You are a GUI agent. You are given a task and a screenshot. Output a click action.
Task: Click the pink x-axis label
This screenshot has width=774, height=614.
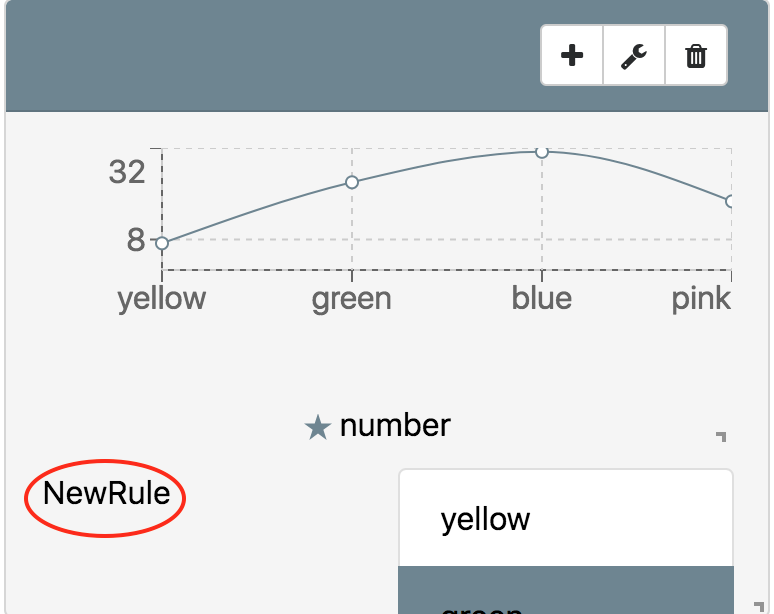[701, 299]
